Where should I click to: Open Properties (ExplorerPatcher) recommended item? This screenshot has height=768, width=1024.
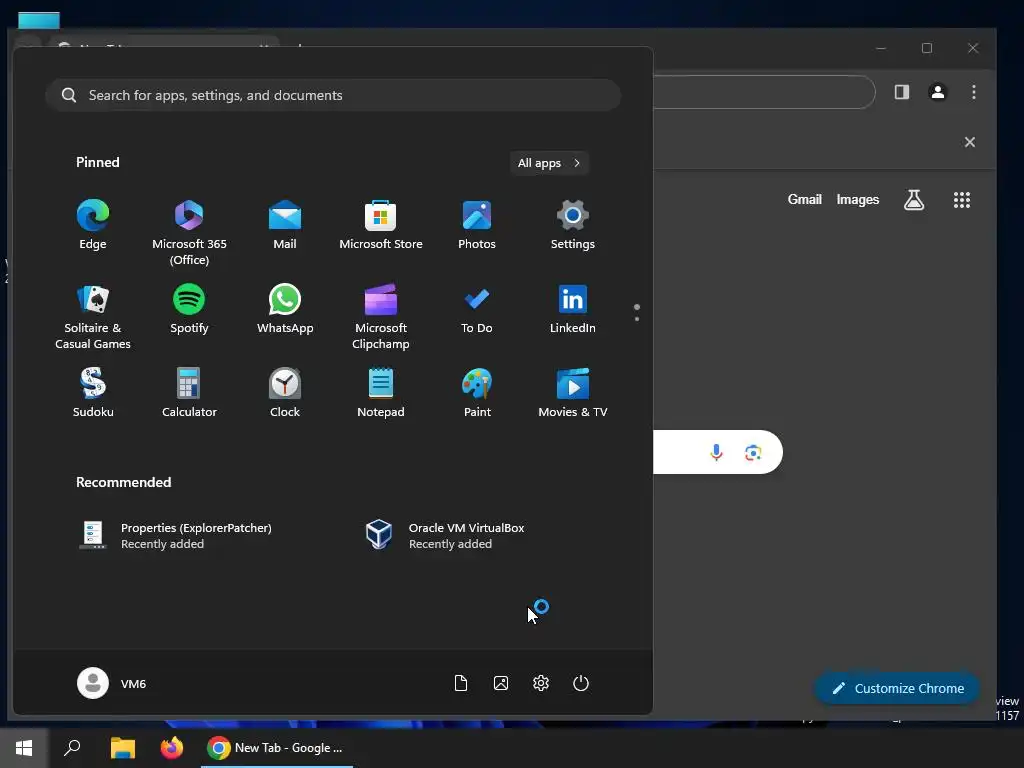click(x=175, y=536)
